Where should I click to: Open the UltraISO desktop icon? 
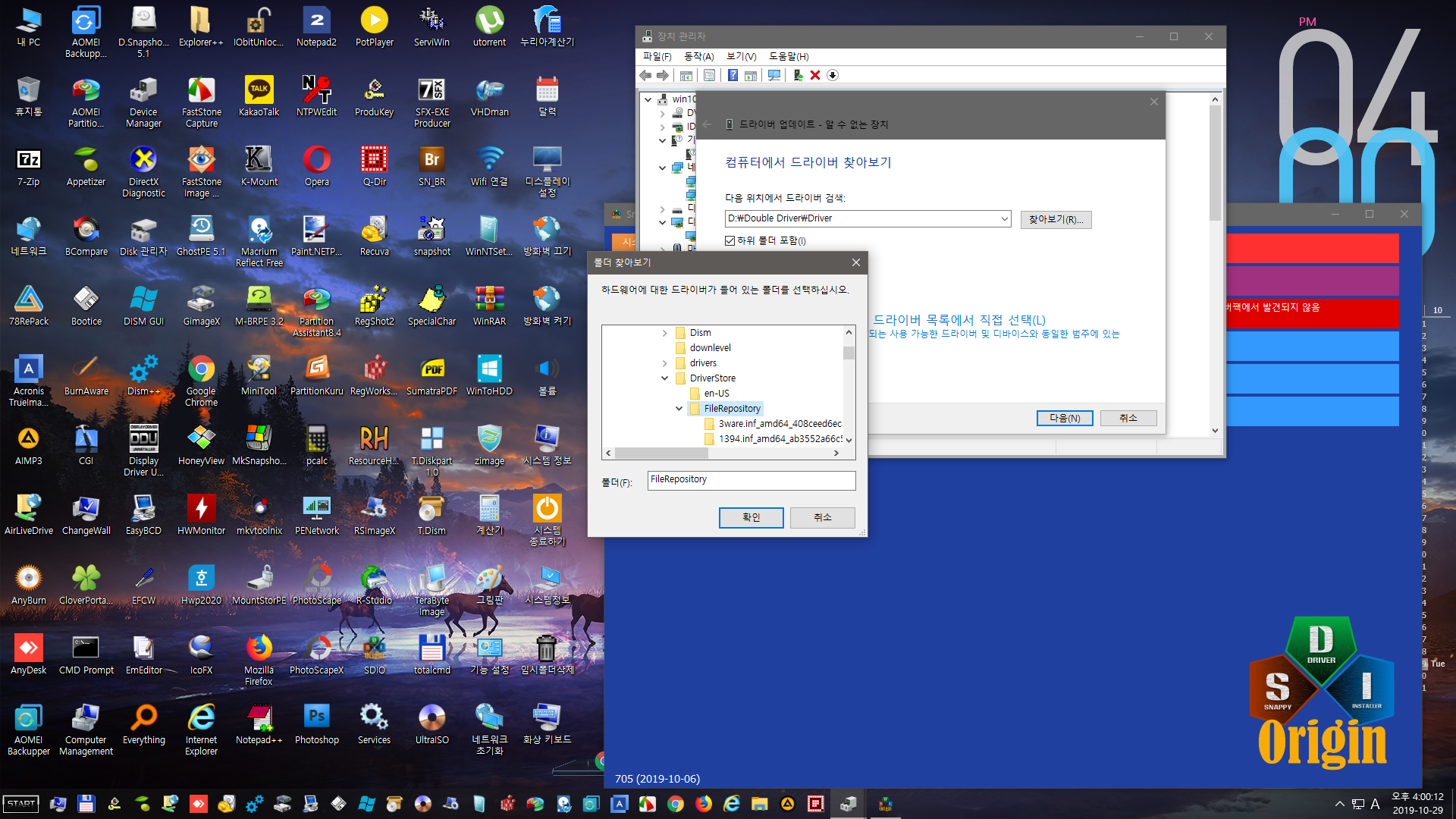(x=431, y=725)
